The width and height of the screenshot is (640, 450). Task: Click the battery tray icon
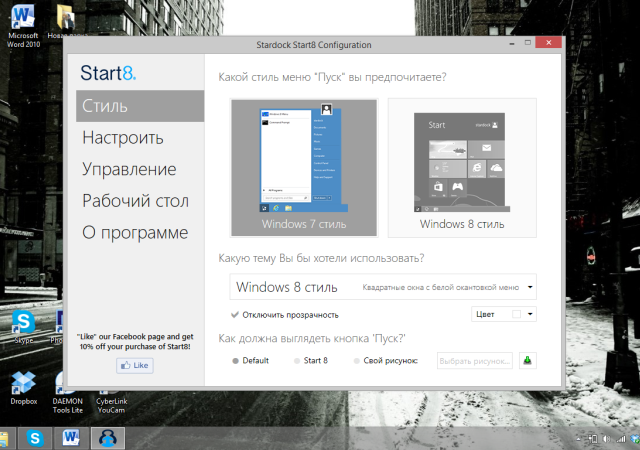(x=593, y=439)
